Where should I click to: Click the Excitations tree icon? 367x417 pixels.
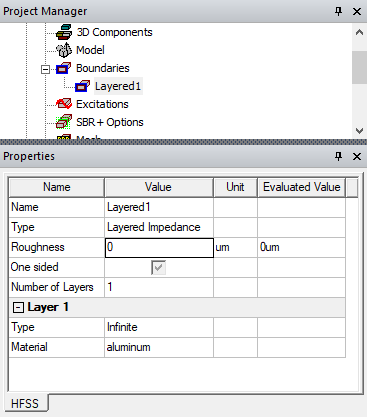pos(64,104)
